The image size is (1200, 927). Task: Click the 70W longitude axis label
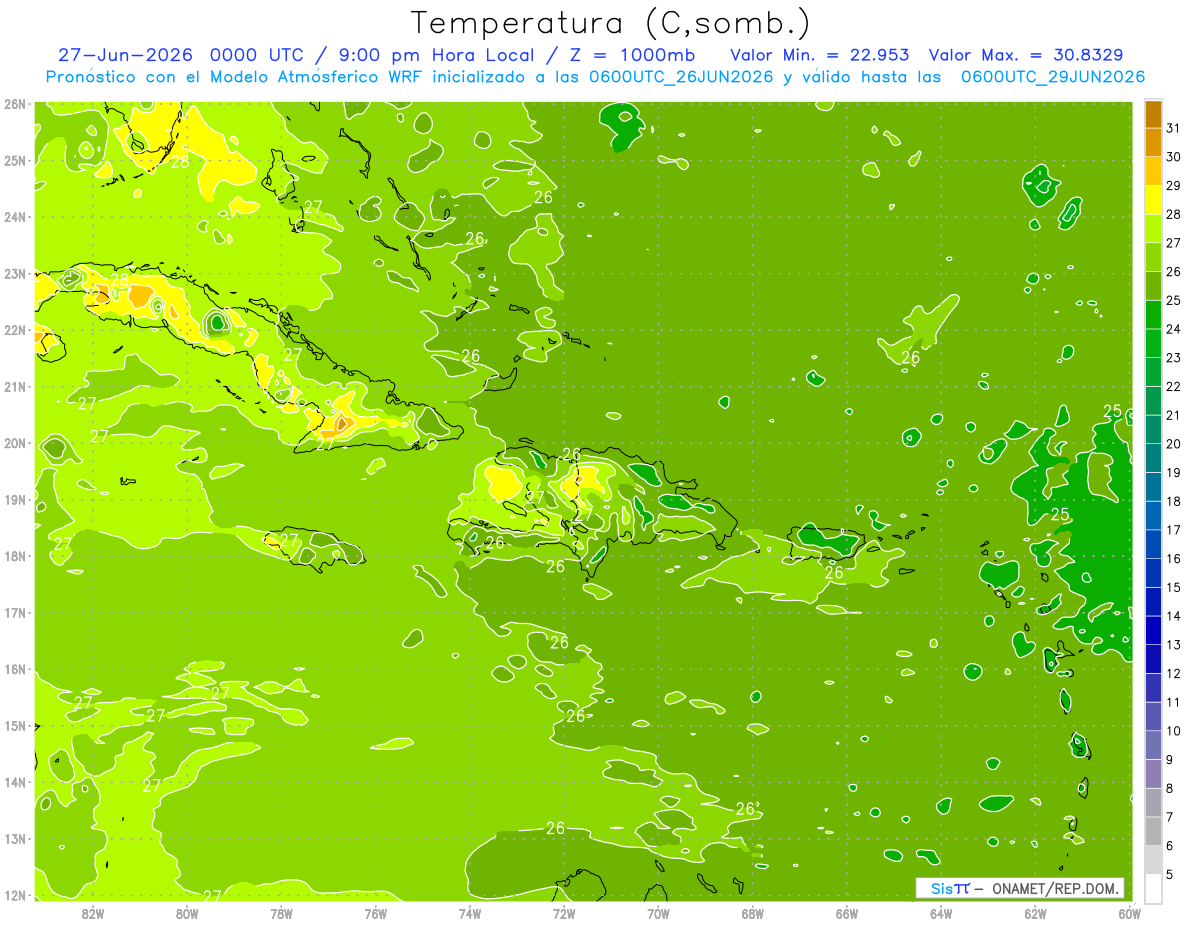coord(658,913)
